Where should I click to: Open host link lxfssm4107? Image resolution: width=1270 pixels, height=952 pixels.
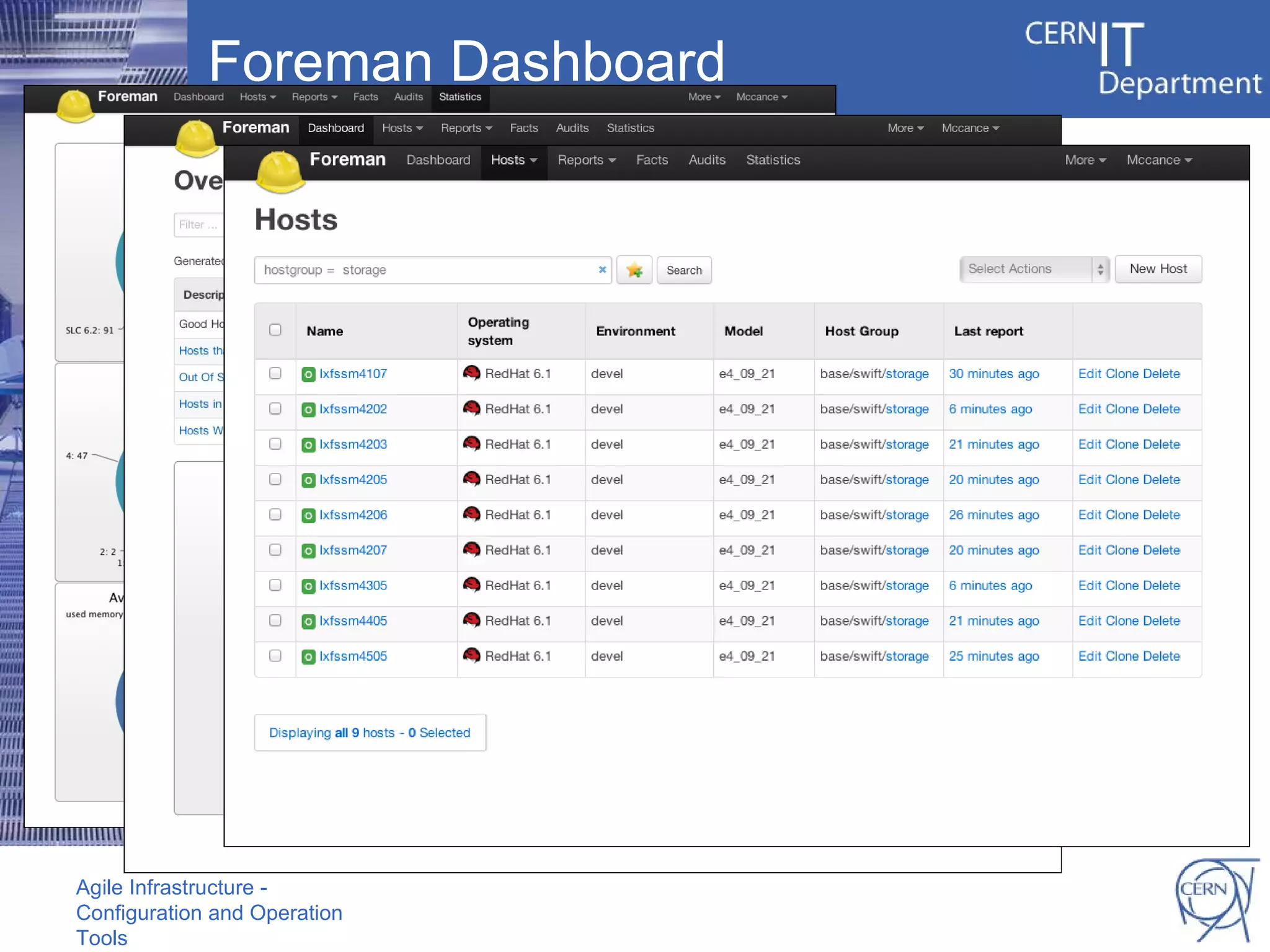(353, 374)
